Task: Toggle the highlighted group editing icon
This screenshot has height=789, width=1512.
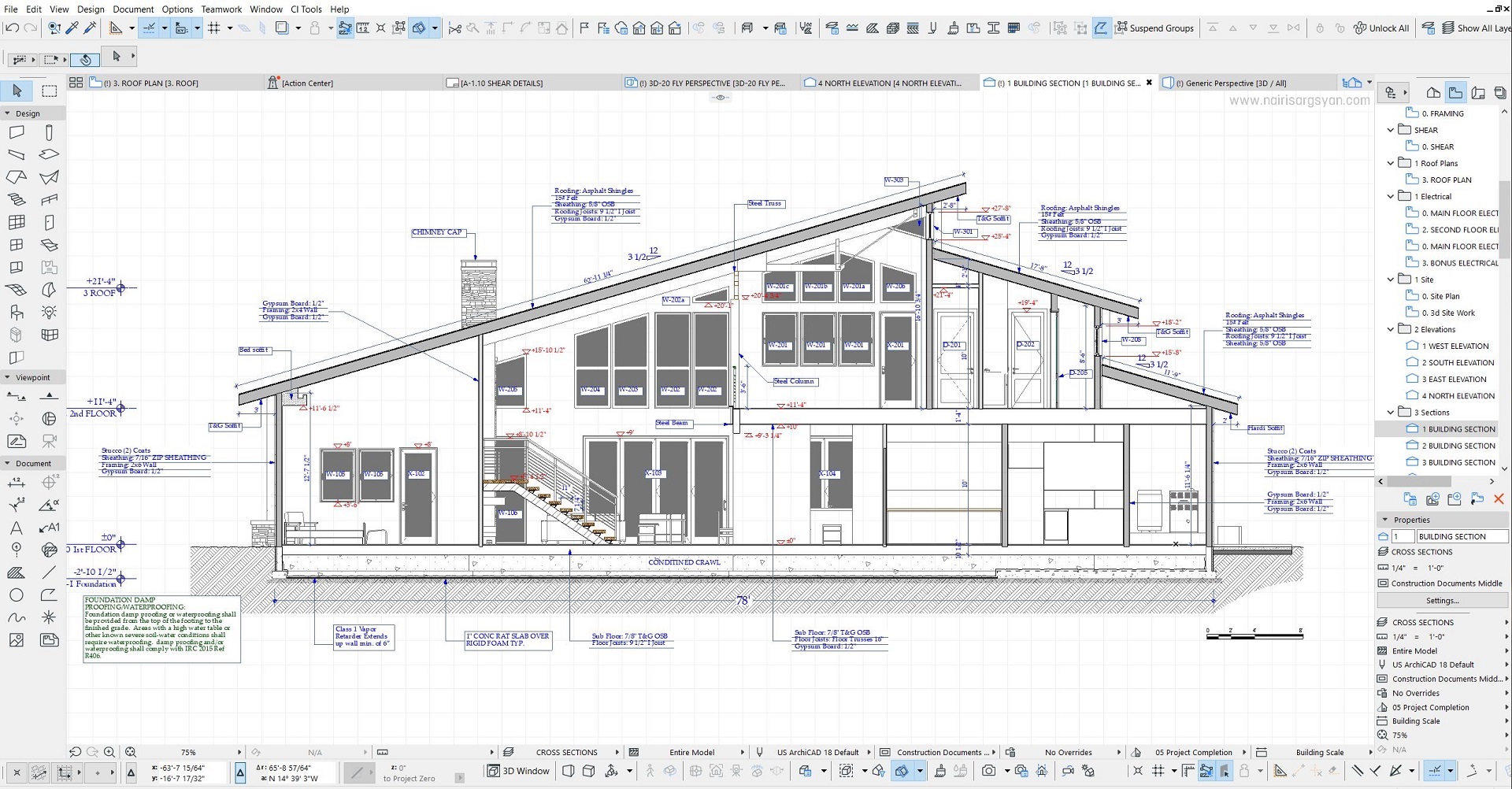Action: click(1100, 28)
